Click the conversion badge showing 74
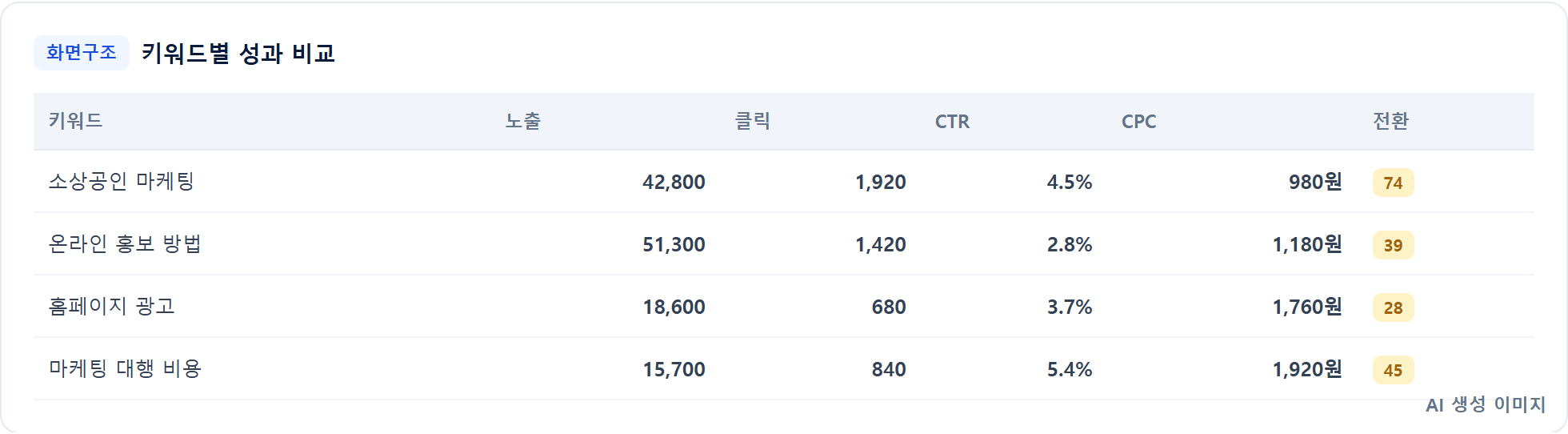Screen dimensions: 1568x434 point(1393,183)
